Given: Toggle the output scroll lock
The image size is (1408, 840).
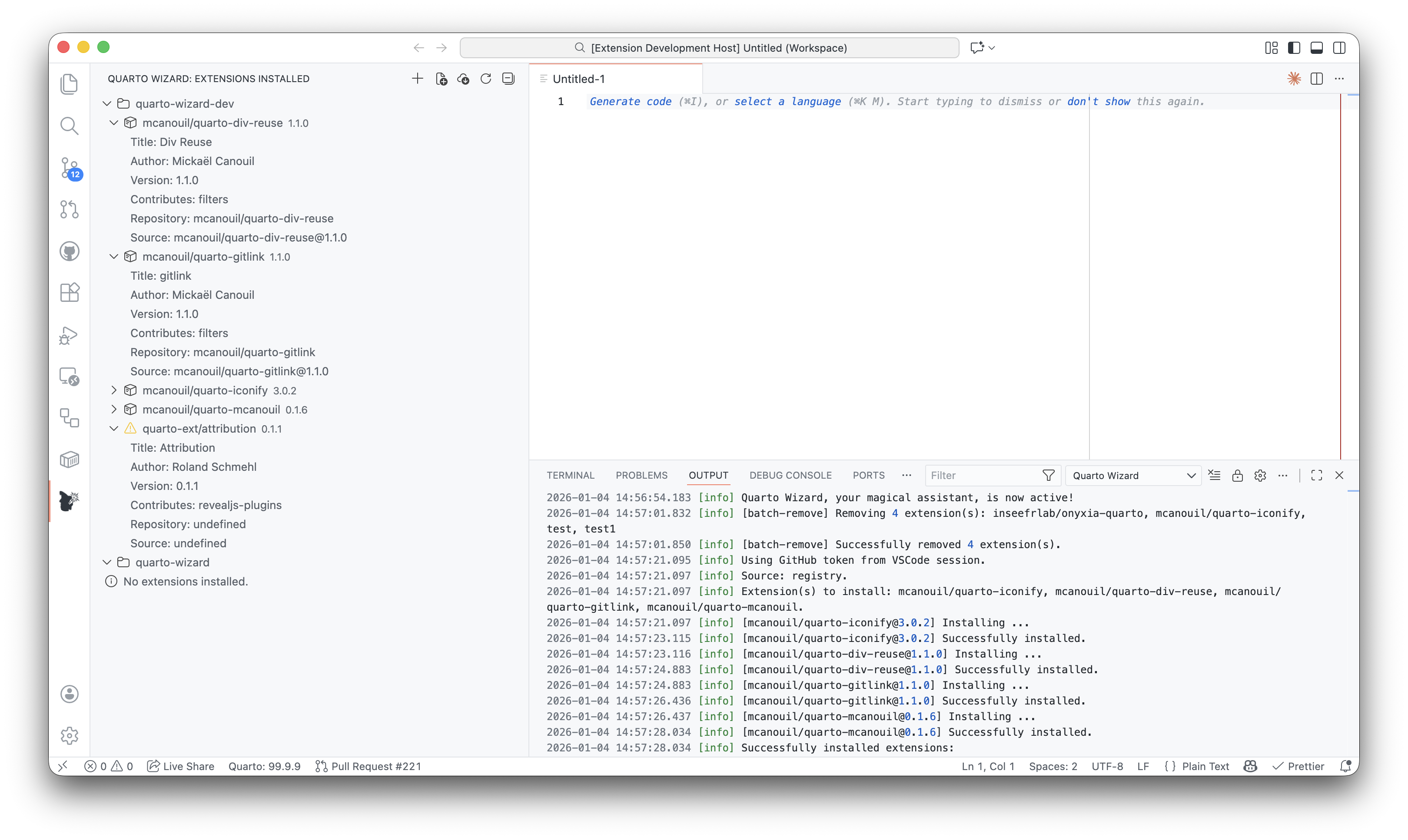Looking at the screenshot, I should (1238, 476).
